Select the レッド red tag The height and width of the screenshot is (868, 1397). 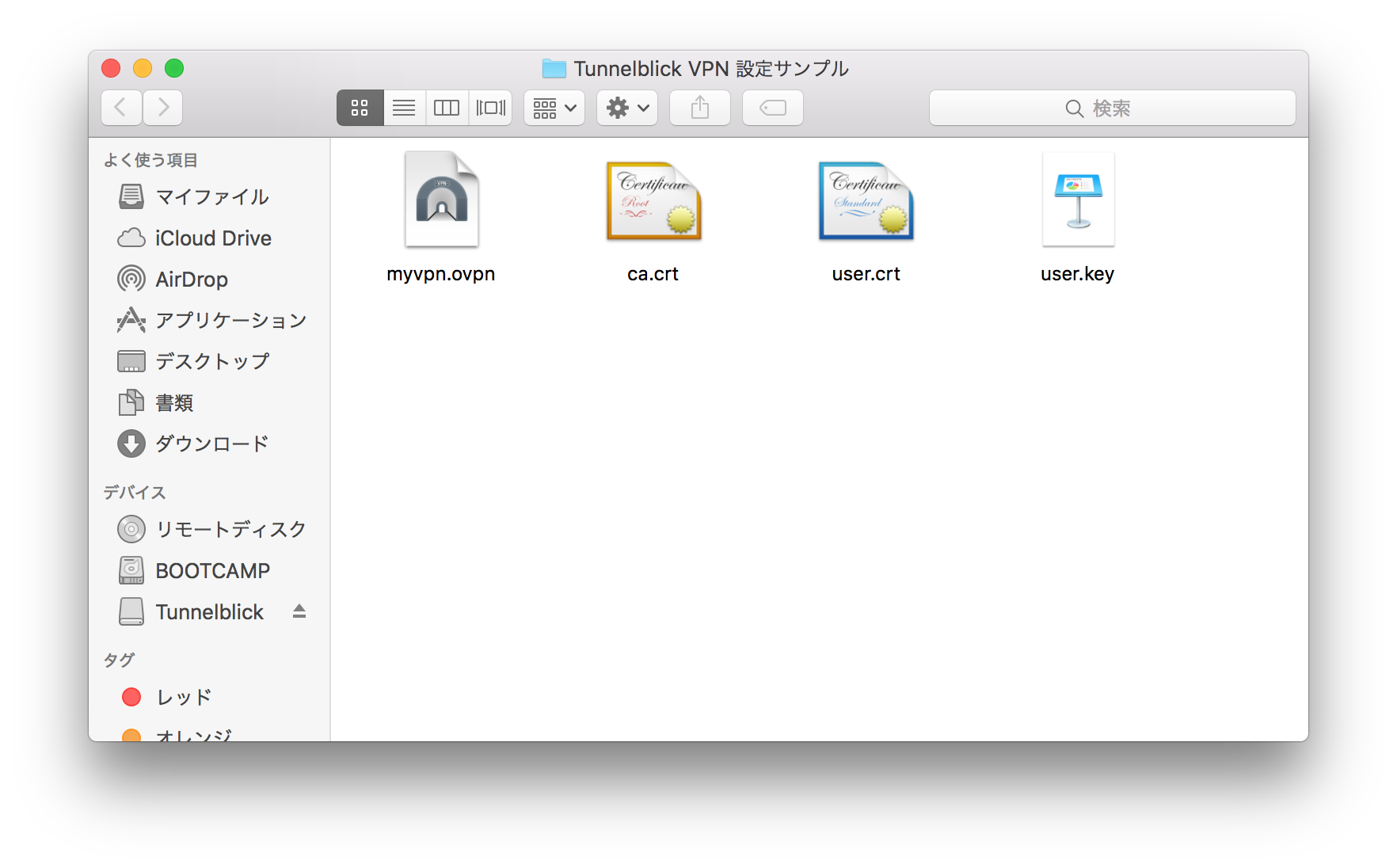[x=209, y=697]
